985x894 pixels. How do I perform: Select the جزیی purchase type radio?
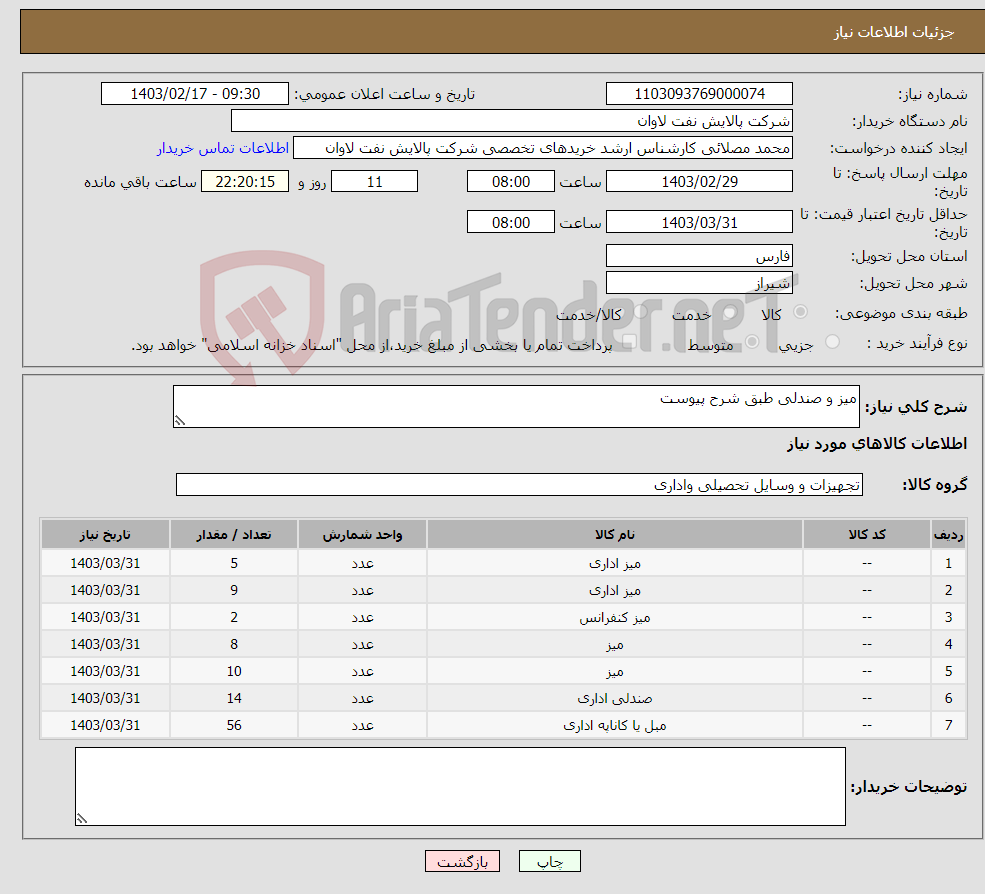coord(832,342)
